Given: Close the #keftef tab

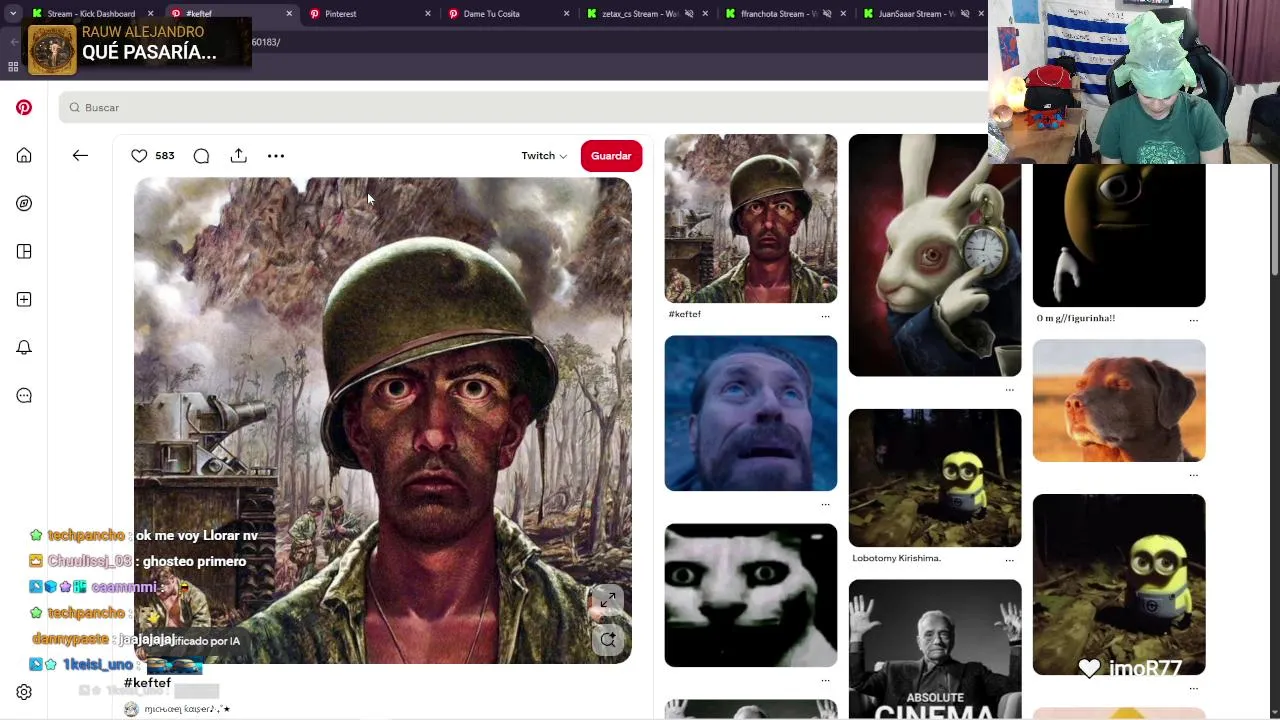Looking at the screenshot, I should click(x=289, y=14).
